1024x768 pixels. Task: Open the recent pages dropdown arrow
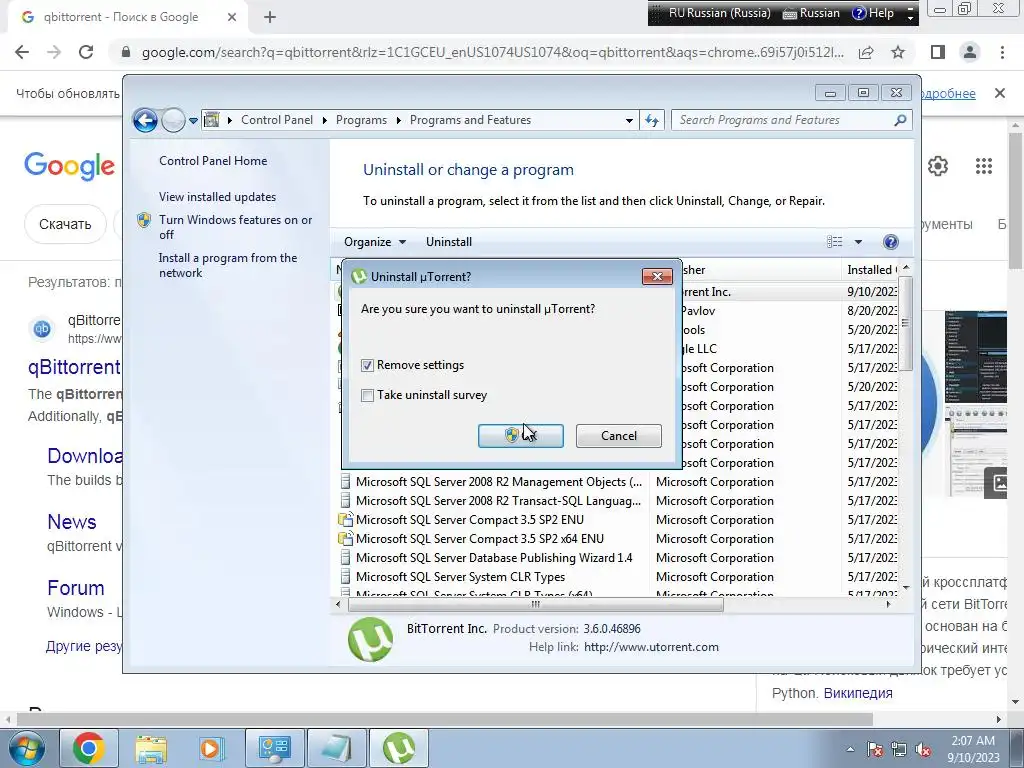coord(193,121)
